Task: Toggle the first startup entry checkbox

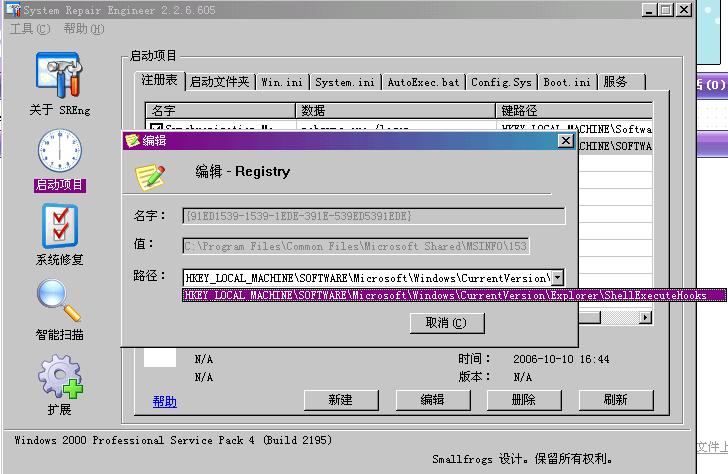Action: [156, 127]
